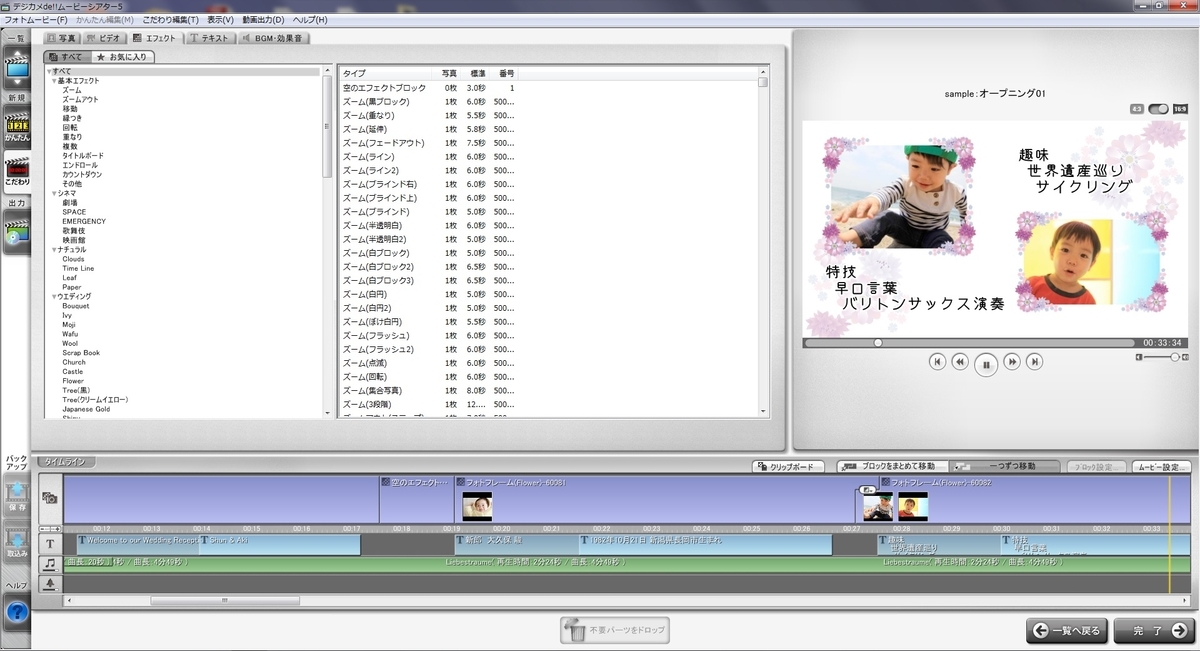Collapse the ウエディング tree category
Screen dimensions: 1200x651
(x=54, y=297)
